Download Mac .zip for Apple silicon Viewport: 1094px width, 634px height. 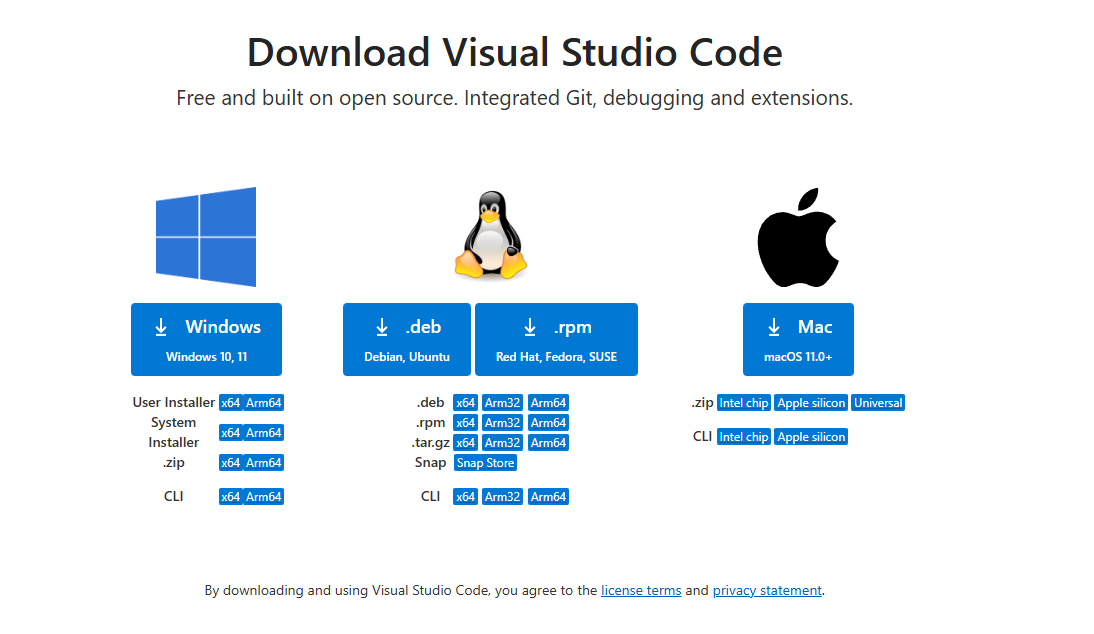pyautogui.click(x=810, y=403)
